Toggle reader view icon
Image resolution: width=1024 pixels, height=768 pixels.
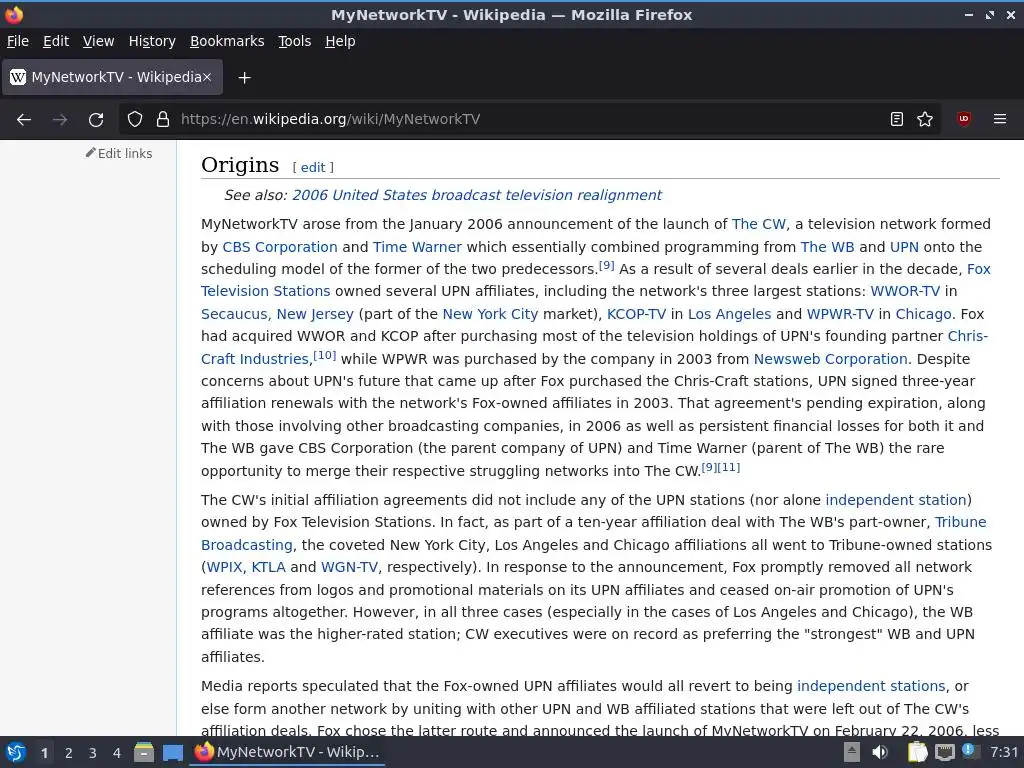897,120
